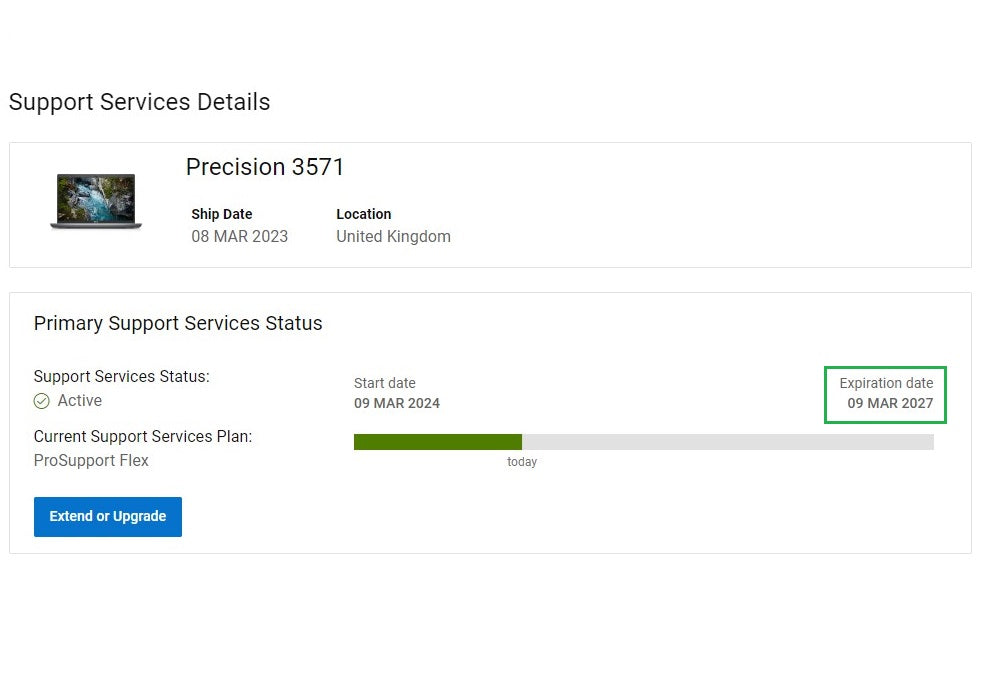The image size is (983, 673).
Task: Select the 09 MAR 2027 expiration date
Action: (890, 404)
